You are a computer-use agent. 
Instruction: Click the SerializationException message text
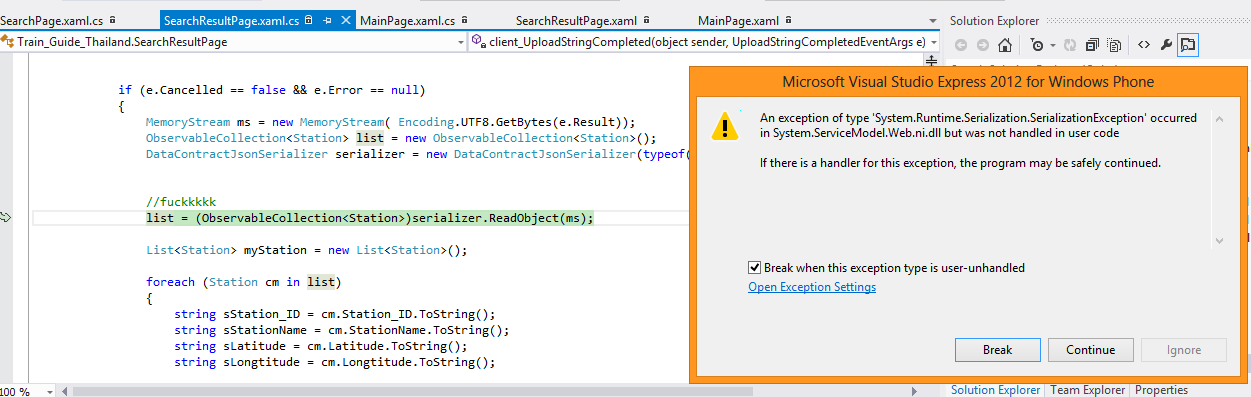(x=978, y=125)
